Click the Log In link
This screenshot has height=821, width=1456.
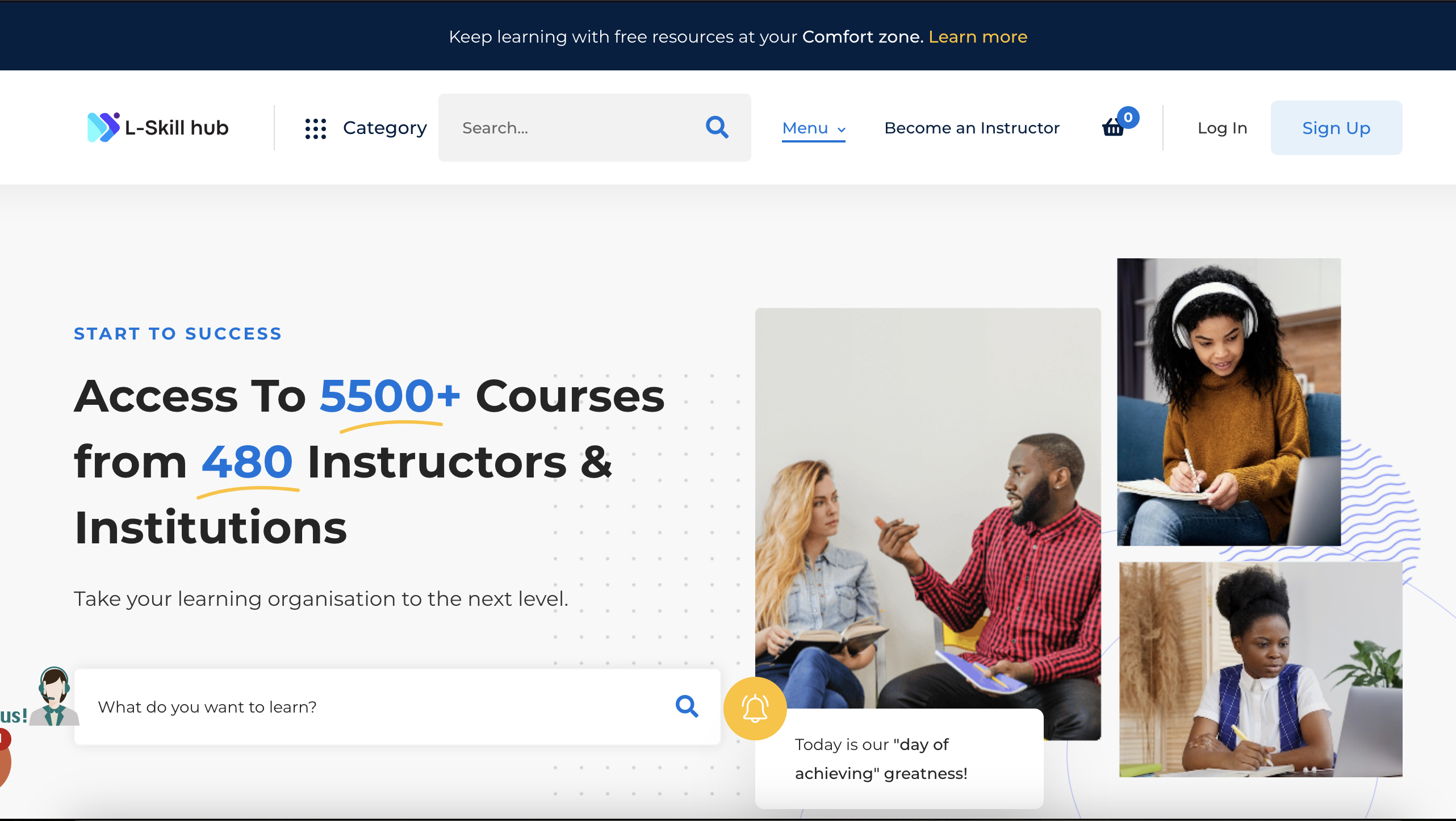[1222, 128]
